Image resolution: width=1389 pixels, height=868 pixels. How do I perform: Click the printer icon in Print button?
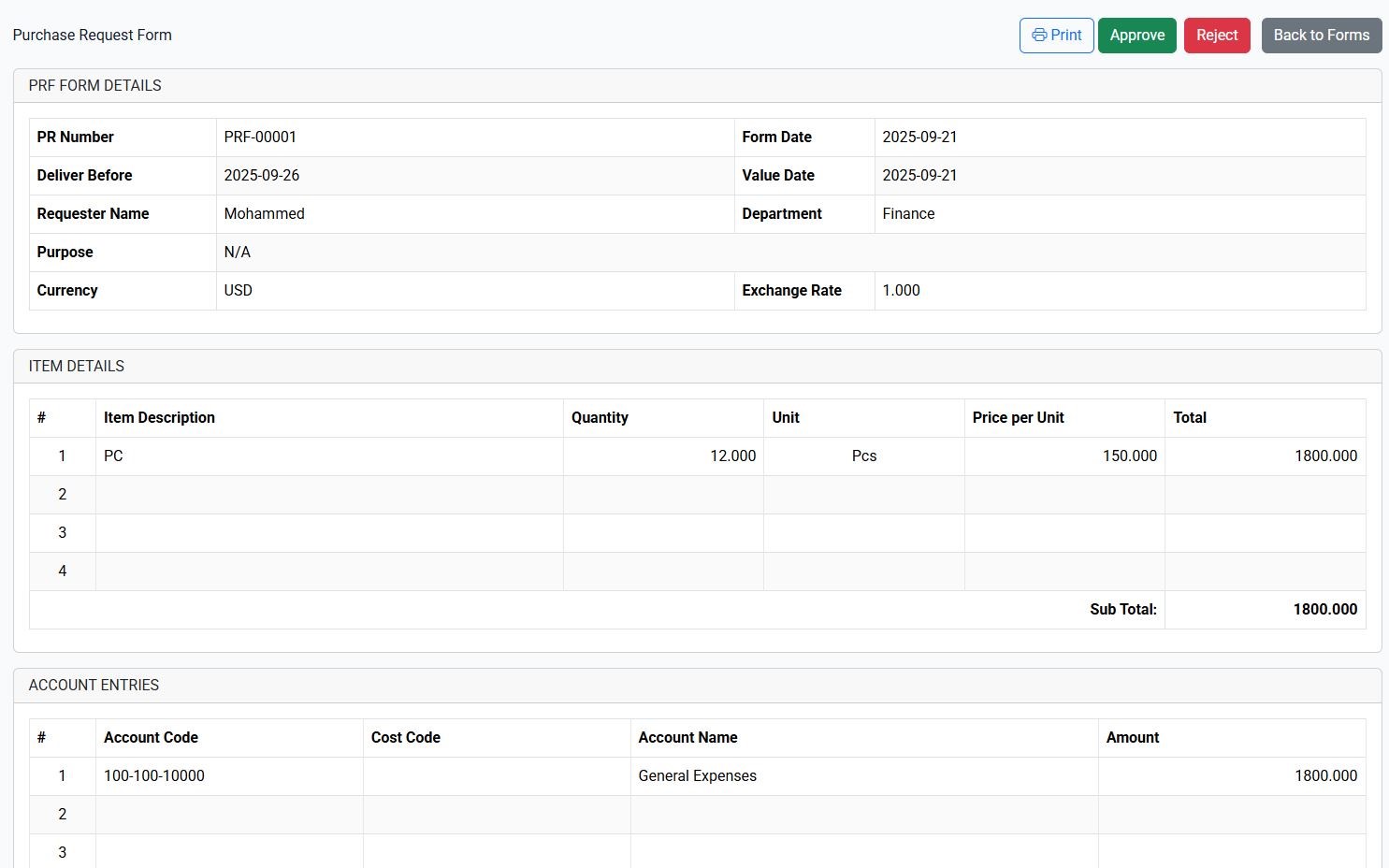click(1038, 36)
